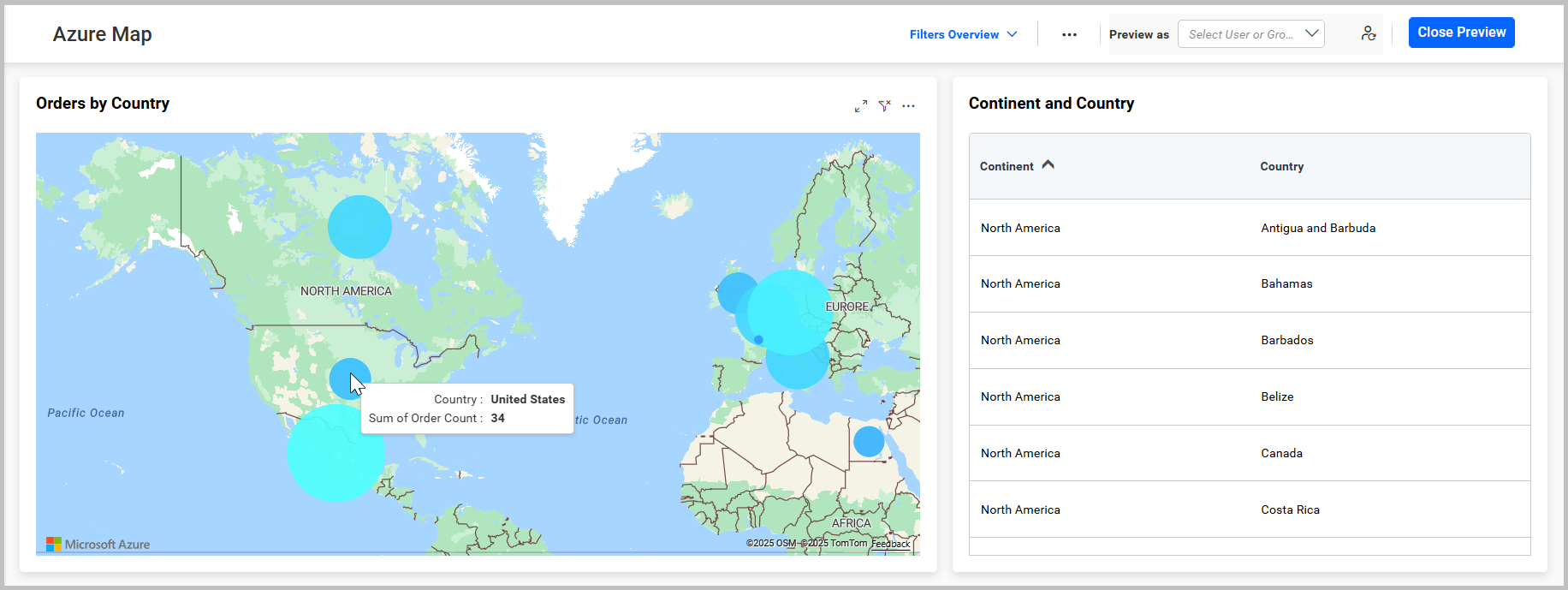Click the Country column header

click(x=1281, y=166)
